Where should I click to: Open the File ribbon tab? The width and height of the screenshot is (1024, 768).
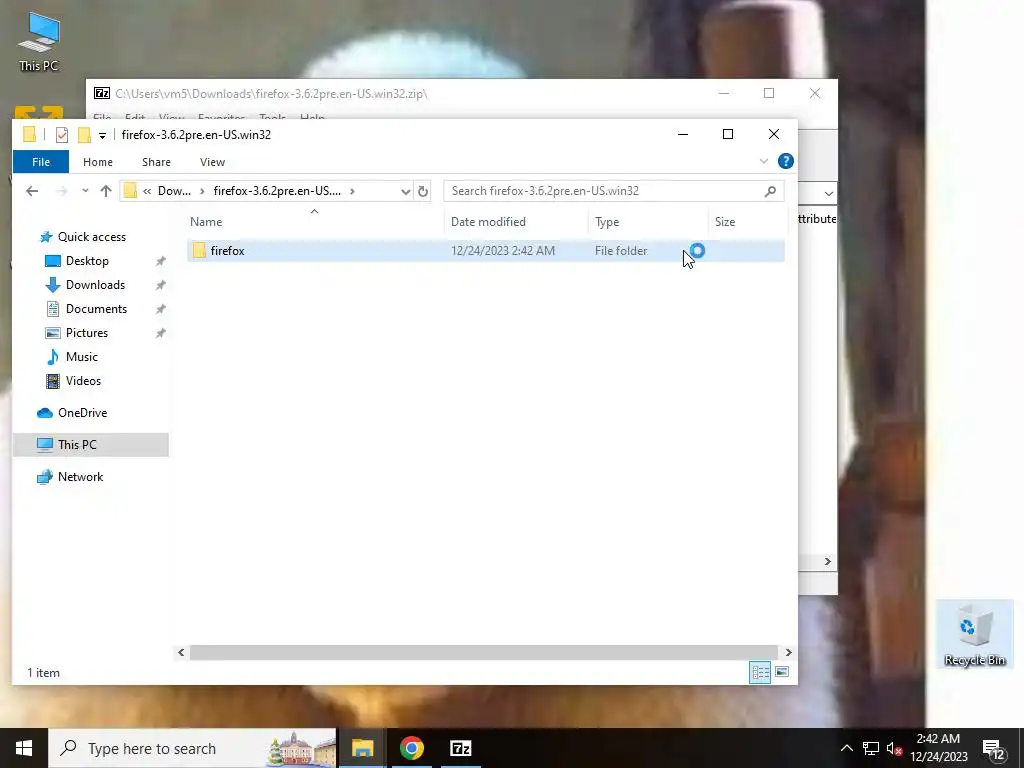tap(40, 162)
